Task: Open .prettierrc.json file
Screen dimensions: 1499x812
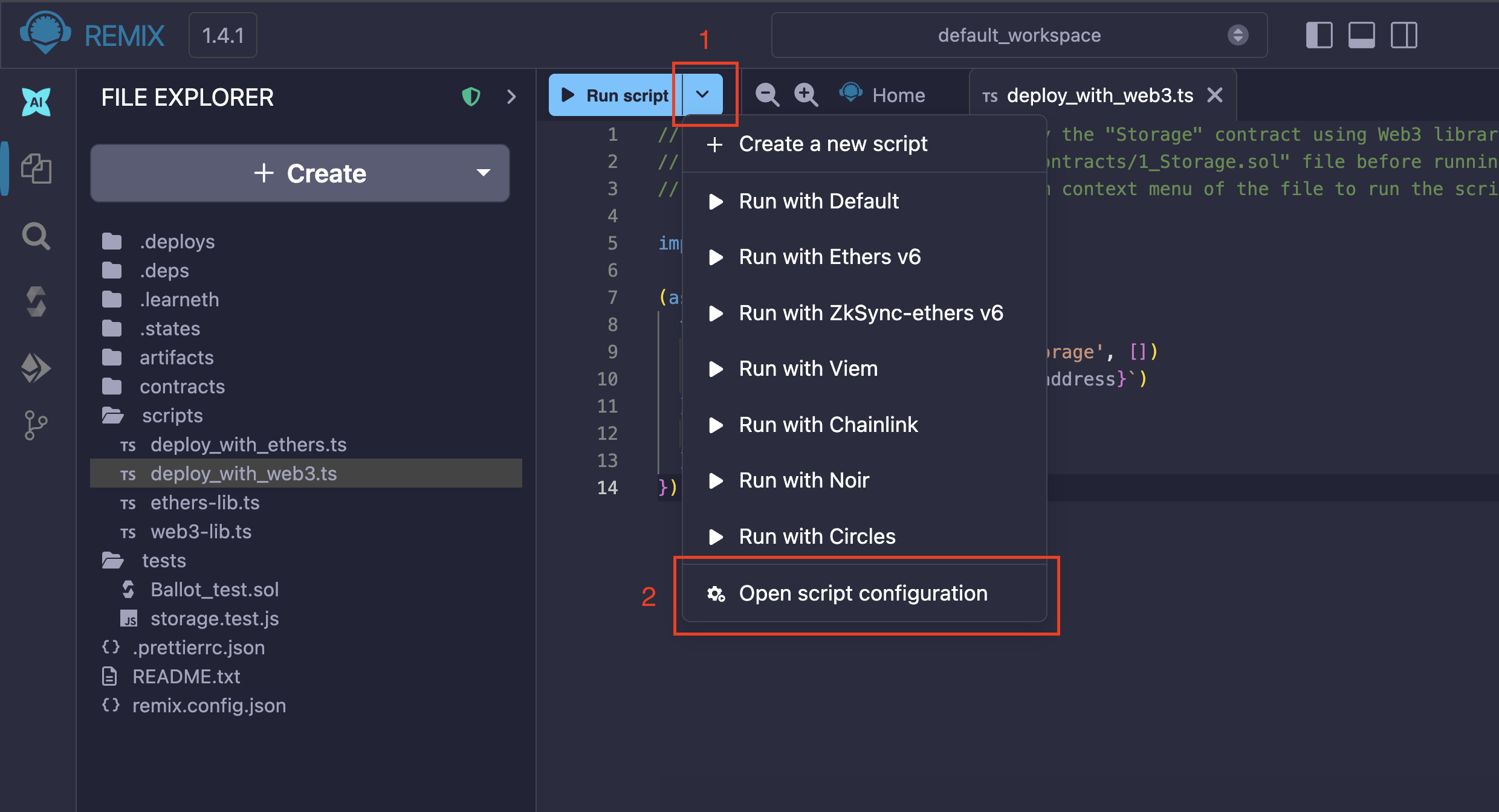Action: click(x=184, y=648)
